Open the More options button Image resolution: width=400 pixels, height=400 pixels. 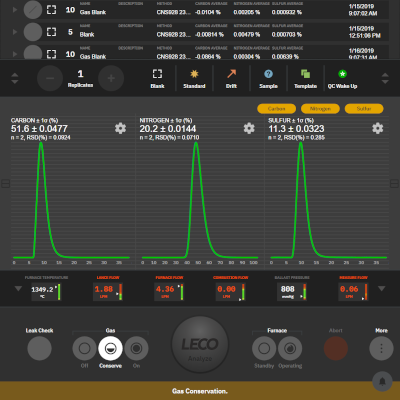tap(381, 348)
